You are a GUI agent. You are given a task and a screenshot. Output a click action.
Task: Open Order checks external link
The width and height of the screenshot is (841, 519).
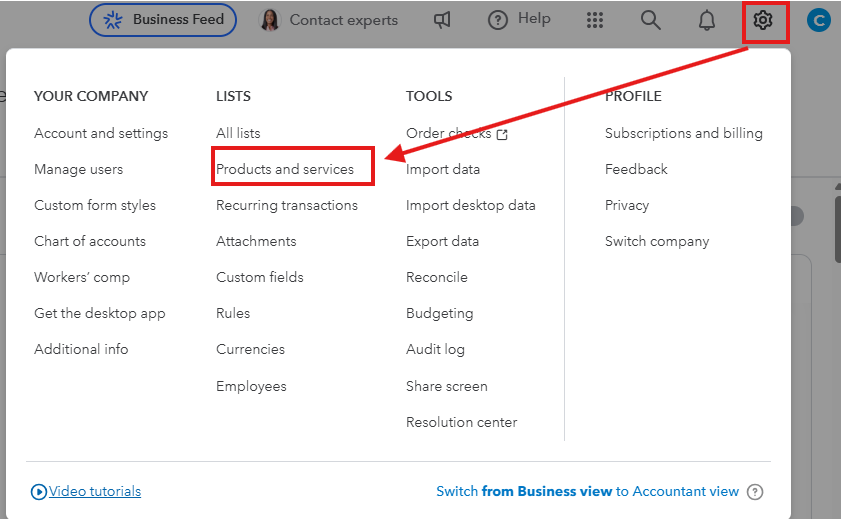point(457,133)
